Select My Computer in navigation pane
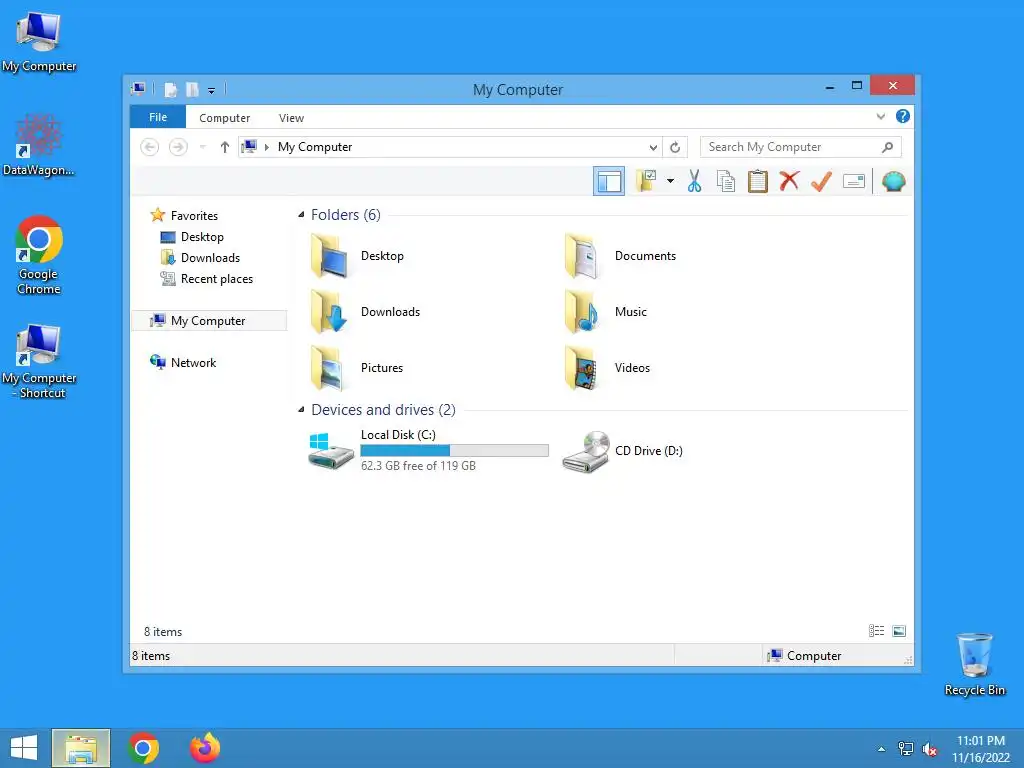The image size is (1024, 768). (209, 321)
